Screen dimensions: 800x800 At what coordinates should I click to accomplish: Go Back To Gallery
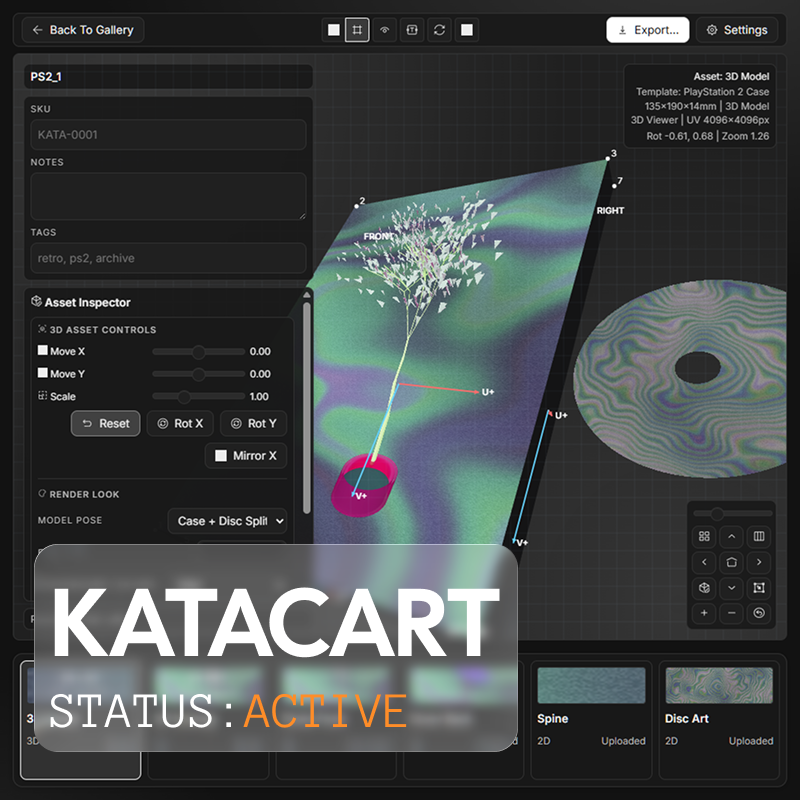[83, 30]
